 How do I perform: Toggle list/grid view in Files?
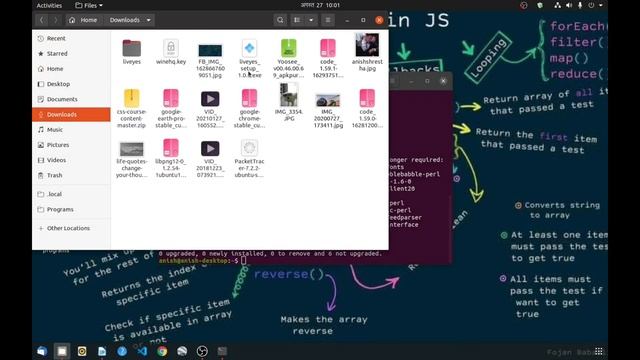297,20
